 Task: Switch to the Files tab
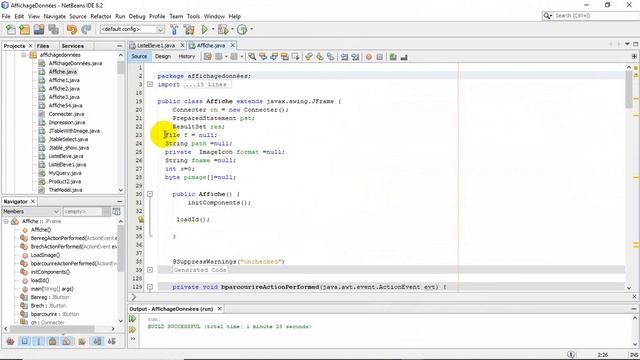(x=43, y=46)
